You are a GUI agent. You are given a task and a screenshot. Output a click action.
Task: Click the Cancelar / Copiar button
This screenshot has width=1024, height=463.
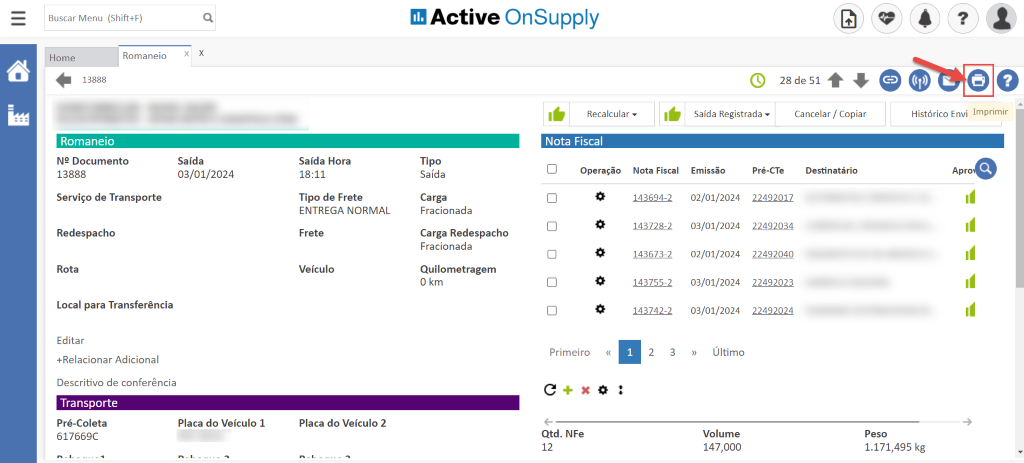830,114
